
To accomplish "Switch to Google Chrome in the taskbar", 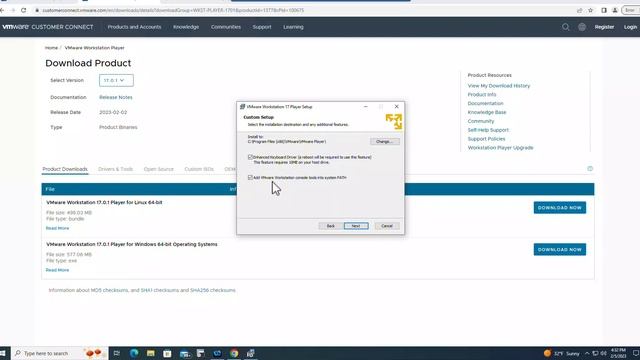I will (x=234, y=353).
